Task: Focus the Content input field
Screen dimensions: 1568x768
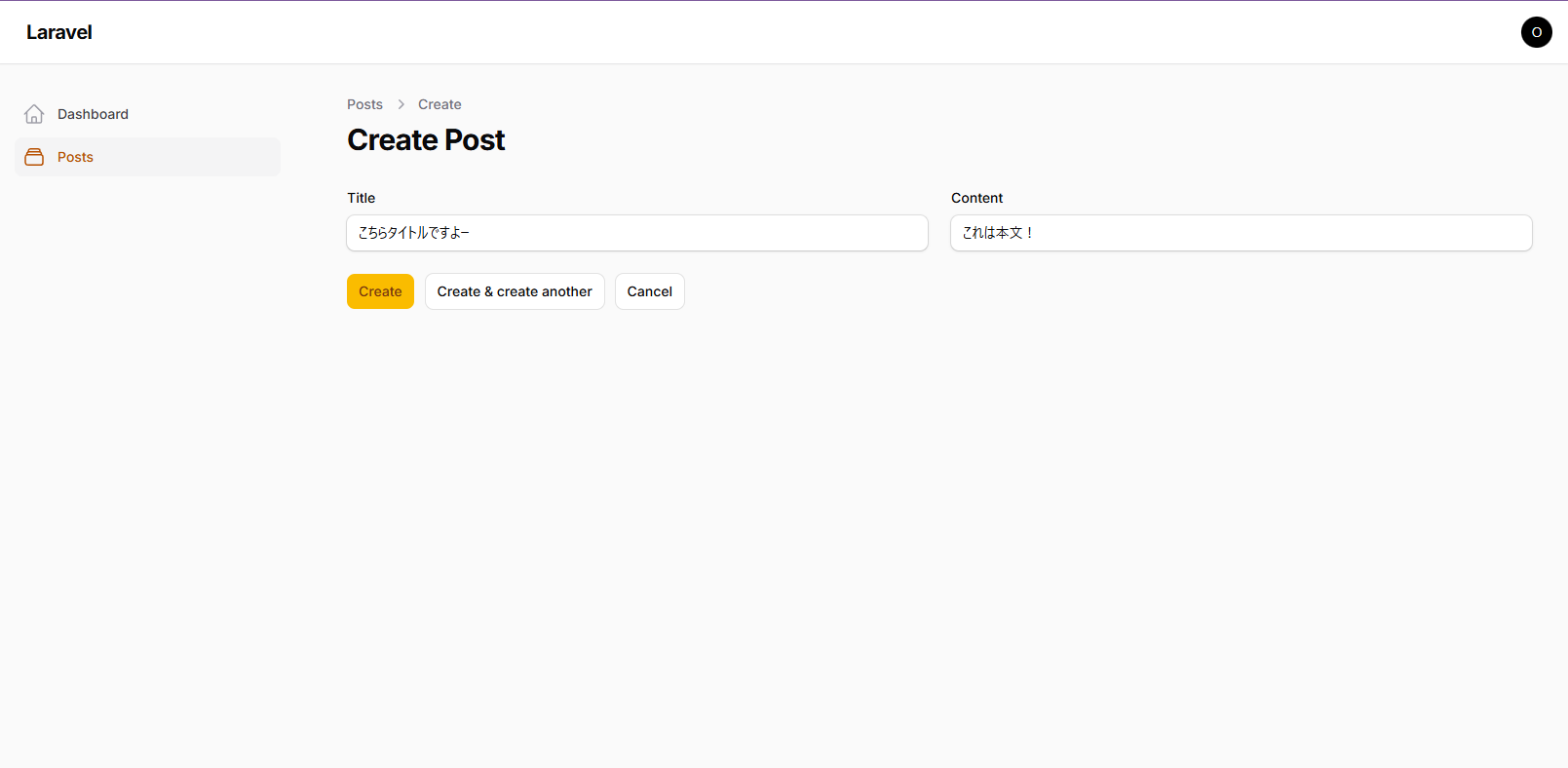Action: [1242, 233]
